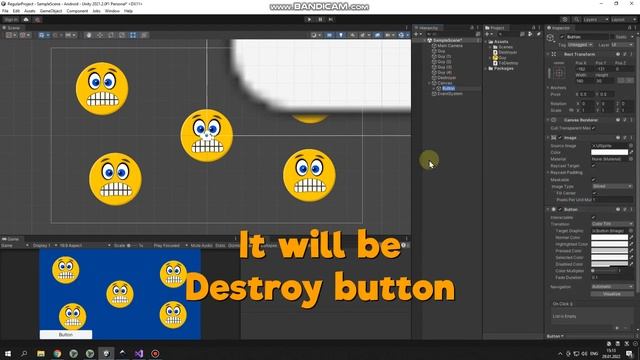This screenshot has height=360, width=640.
Task: Click the Visualize button
Action: (x=612, y=294)
